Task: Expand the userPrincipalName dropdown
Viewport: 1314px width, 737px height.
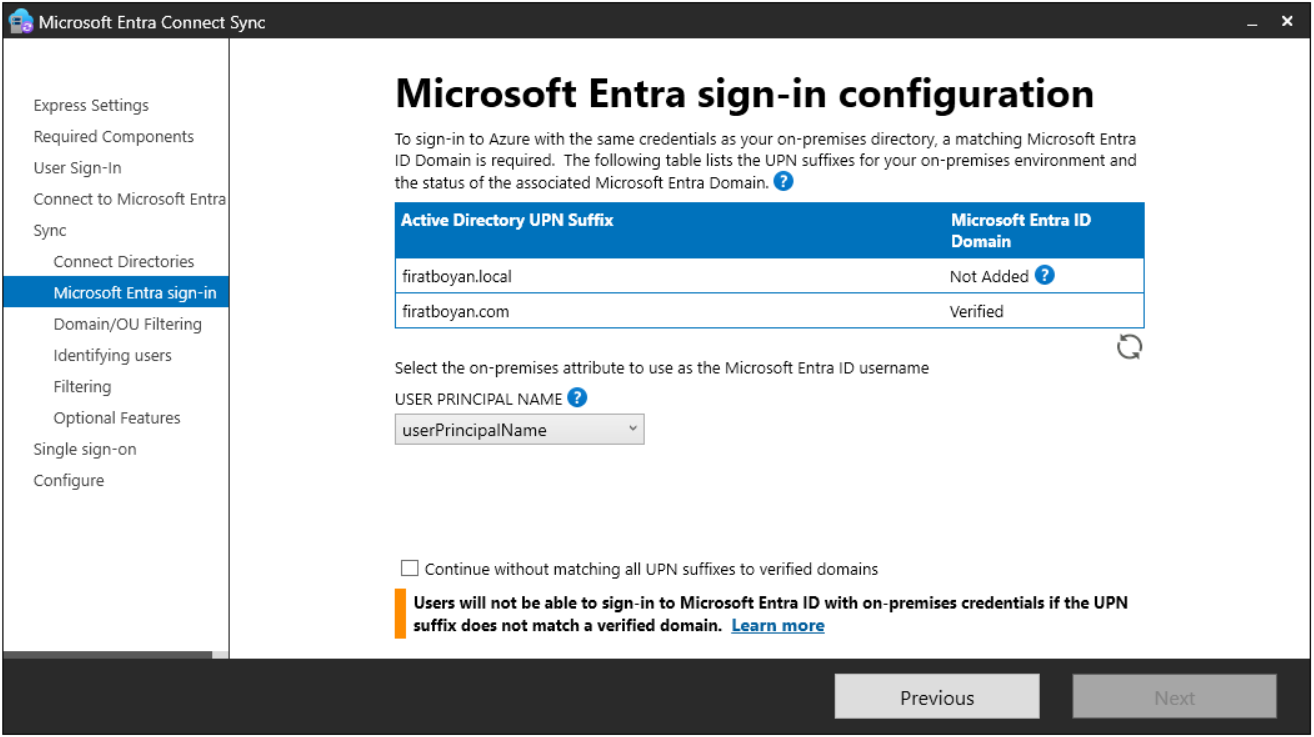Action: 519,430
